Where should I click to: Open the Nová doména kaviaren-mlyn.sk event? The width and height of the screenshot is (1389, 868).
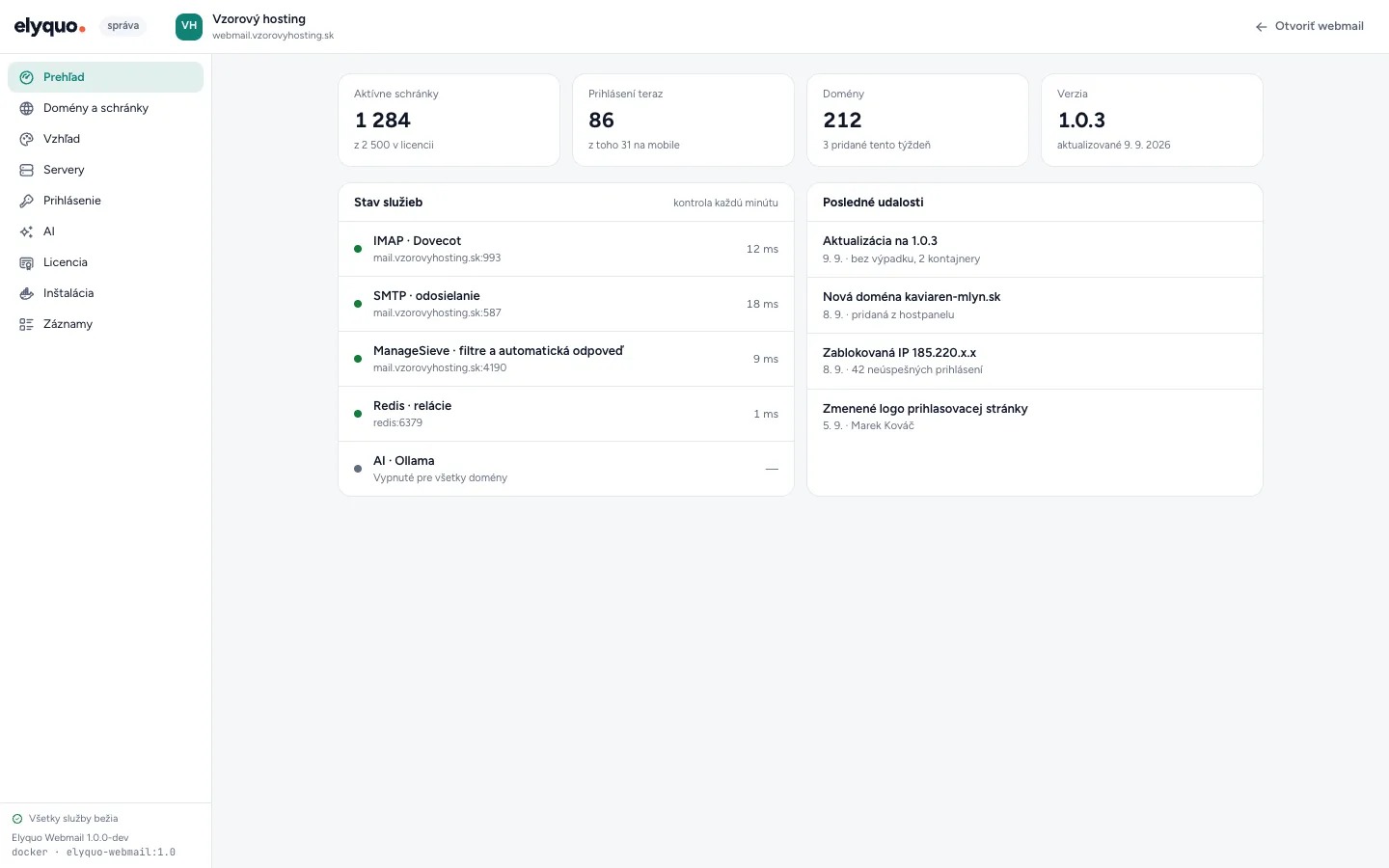tap(1035, 306)
